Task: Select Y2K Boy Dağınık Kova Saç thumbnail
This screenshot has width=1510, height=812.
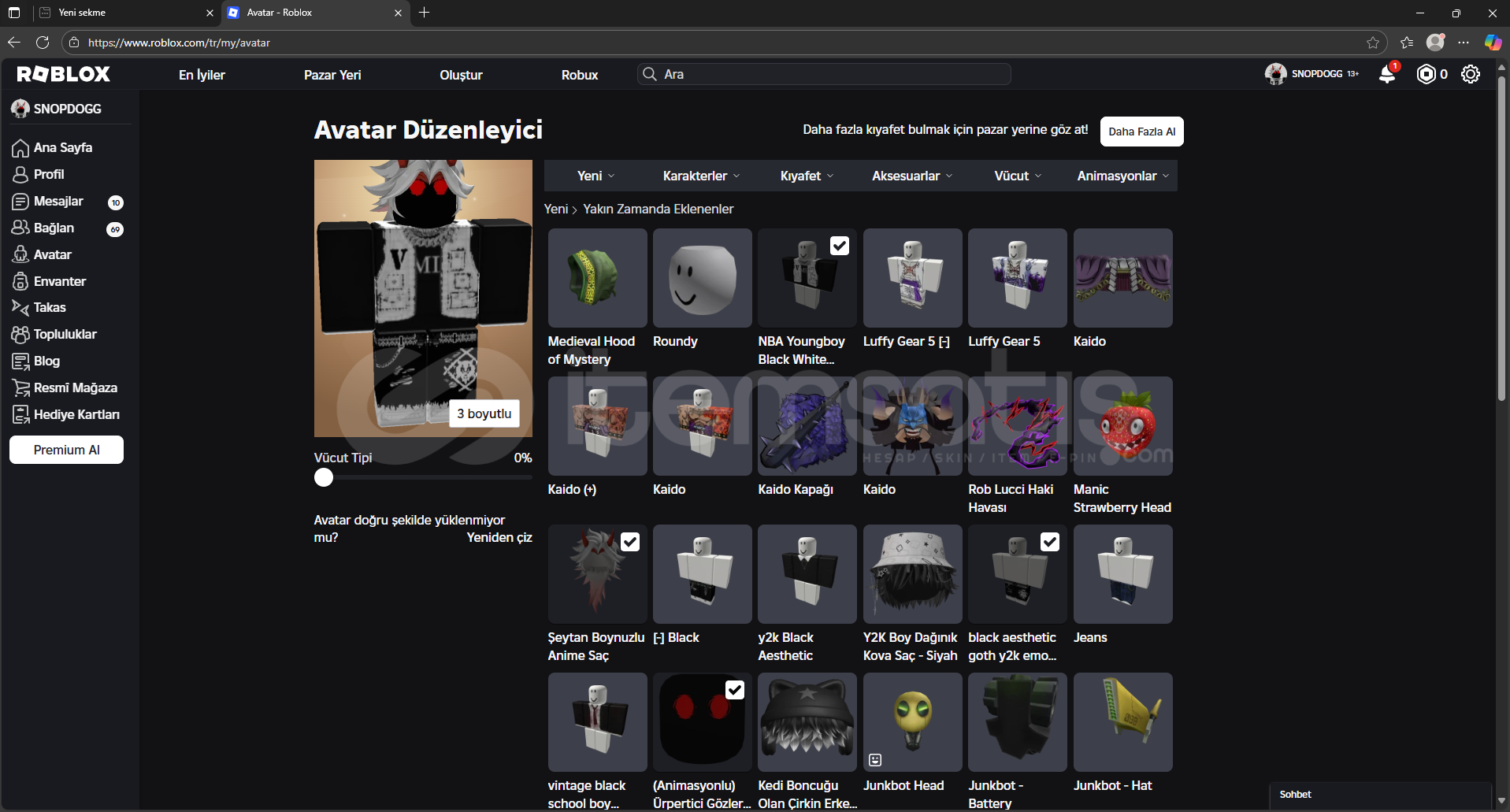Action: point(912,574)
